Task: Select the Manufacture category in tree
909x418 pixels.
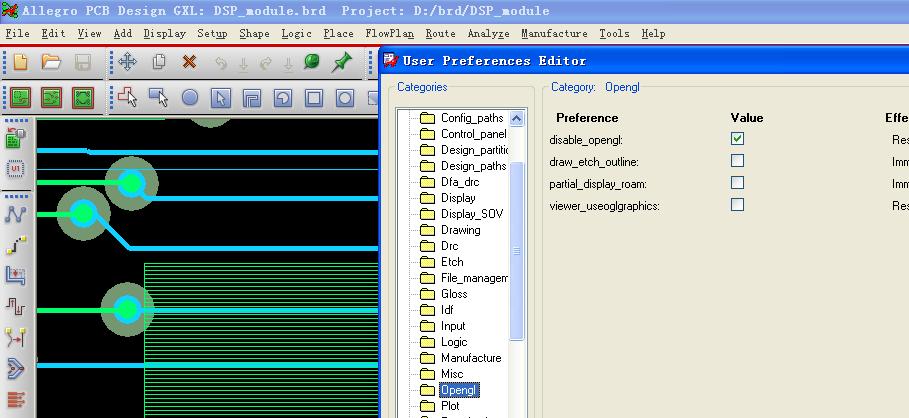Action: (470, 358)
